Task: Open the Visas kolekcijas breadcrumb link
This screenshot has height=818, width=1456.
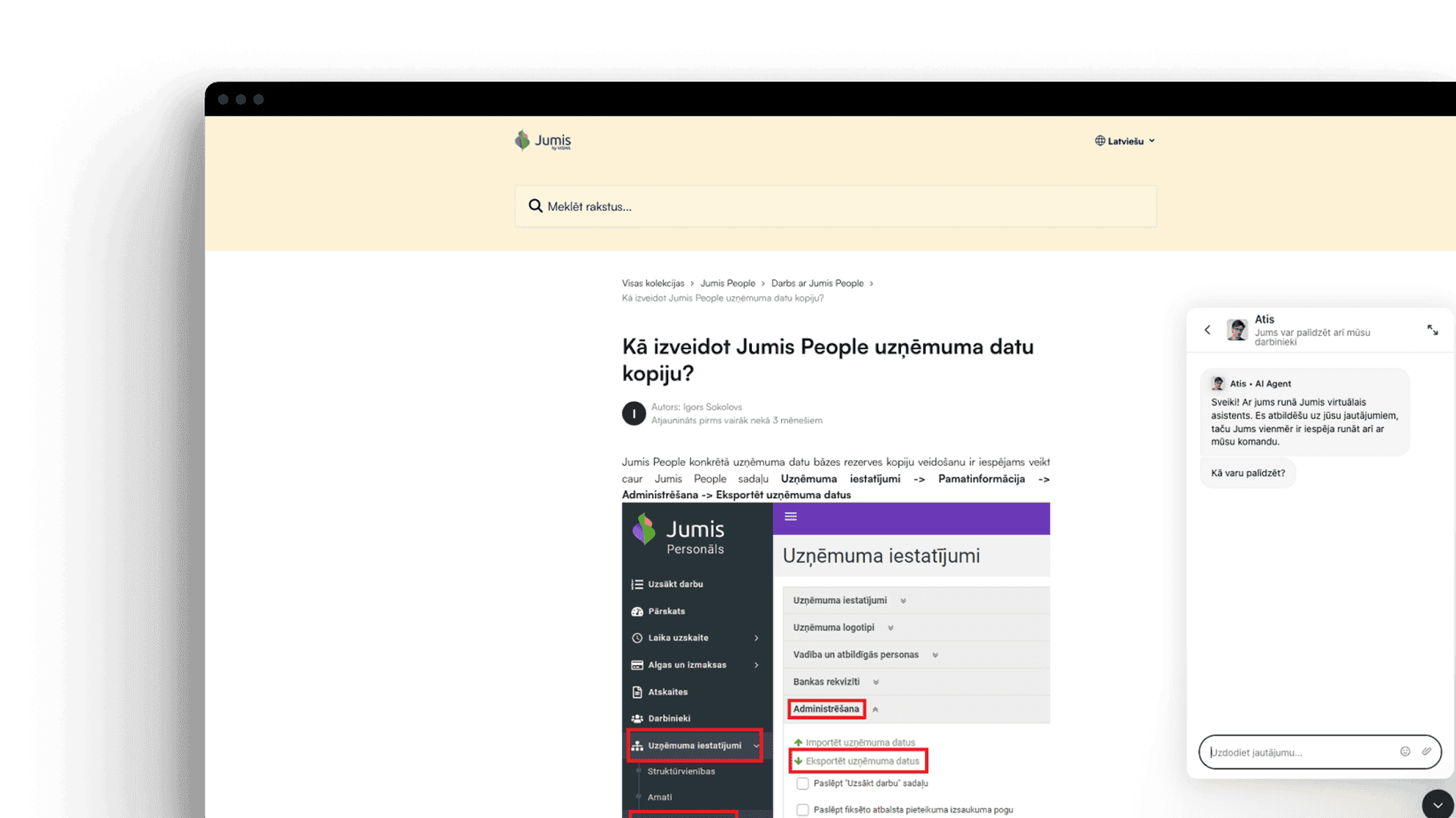Action: pyautogui.click(x=653, y=283)
